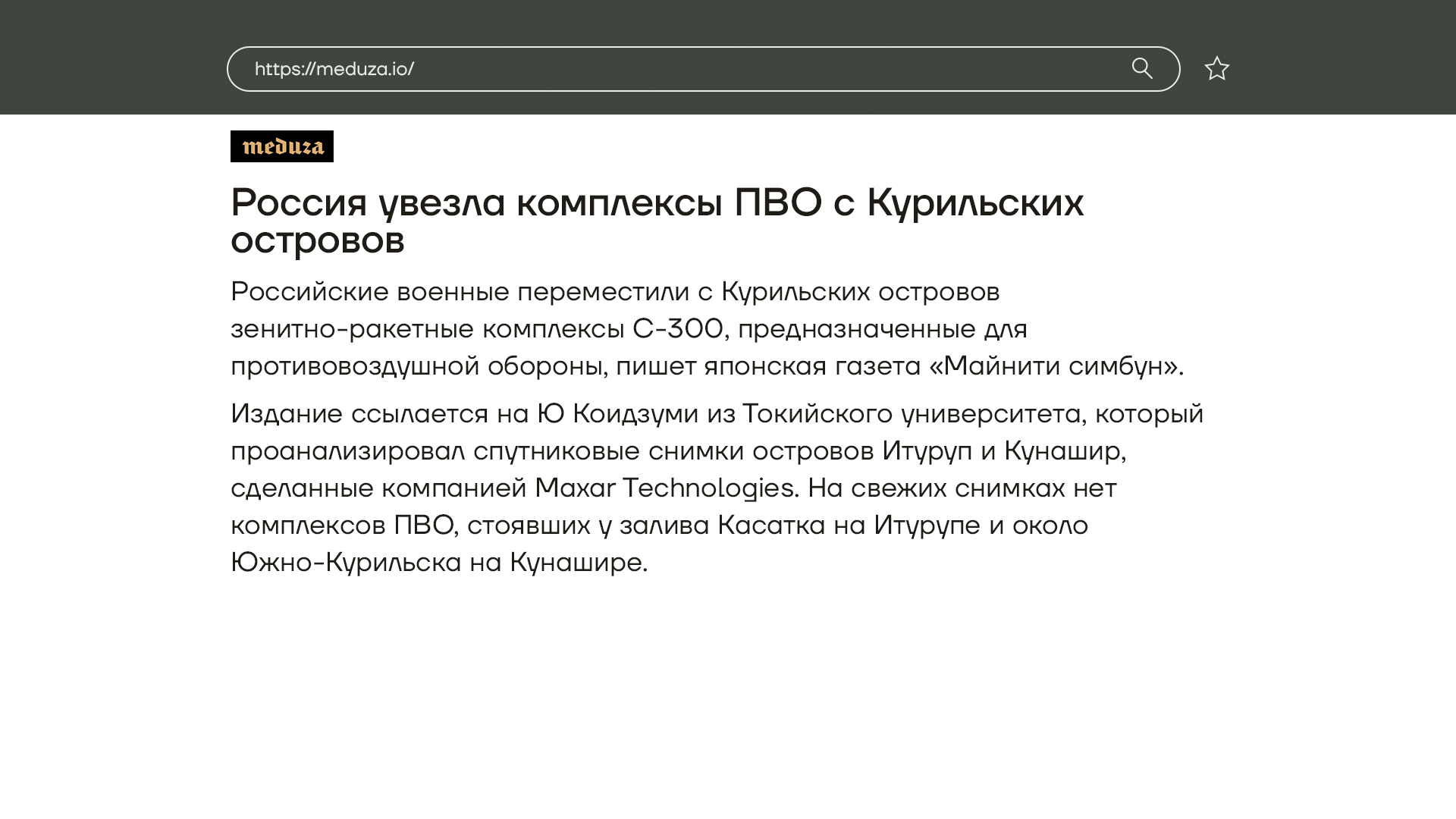Image resolution: width=1456 pixels, height=819 pixels.
Task: Click the word зенитно-ракетные in the first paragraph
Action: tap(352, 329)
